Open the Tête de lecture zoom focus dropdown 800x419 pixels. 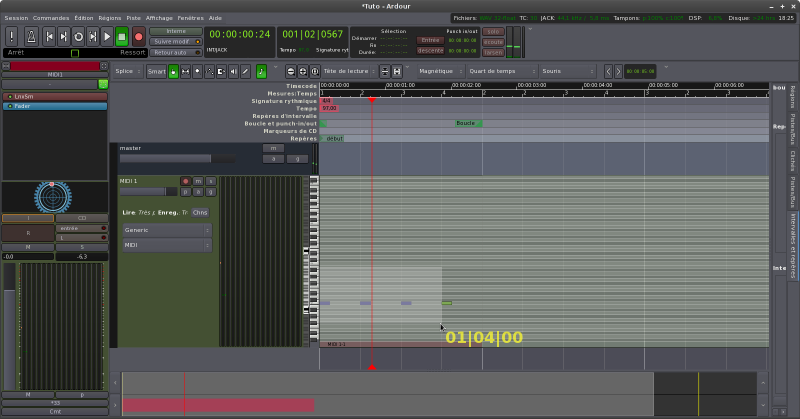pos(349,71)
